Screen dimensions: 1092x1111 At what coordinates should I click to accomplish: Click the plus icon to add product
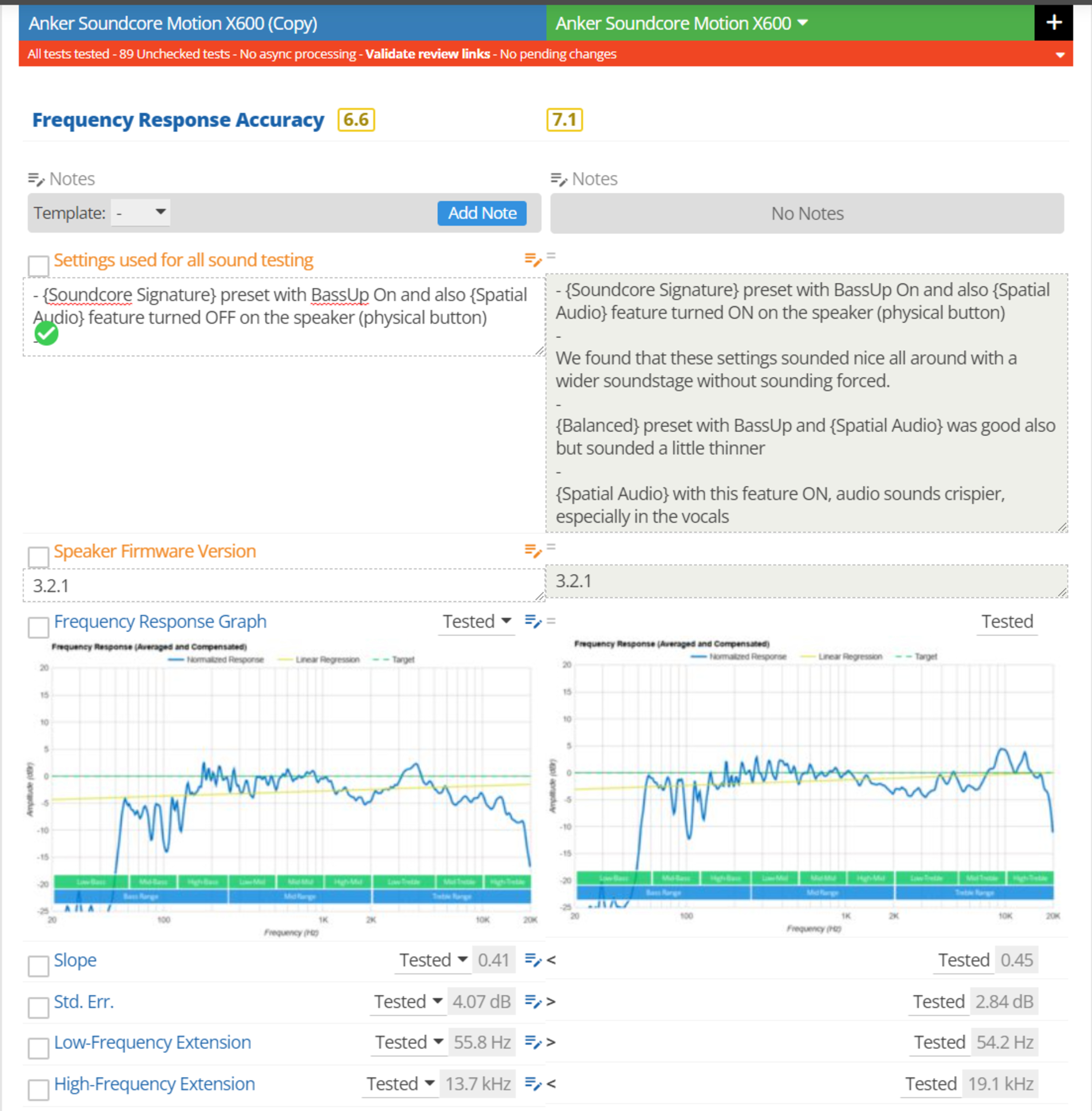click(x=1053, y=23)
